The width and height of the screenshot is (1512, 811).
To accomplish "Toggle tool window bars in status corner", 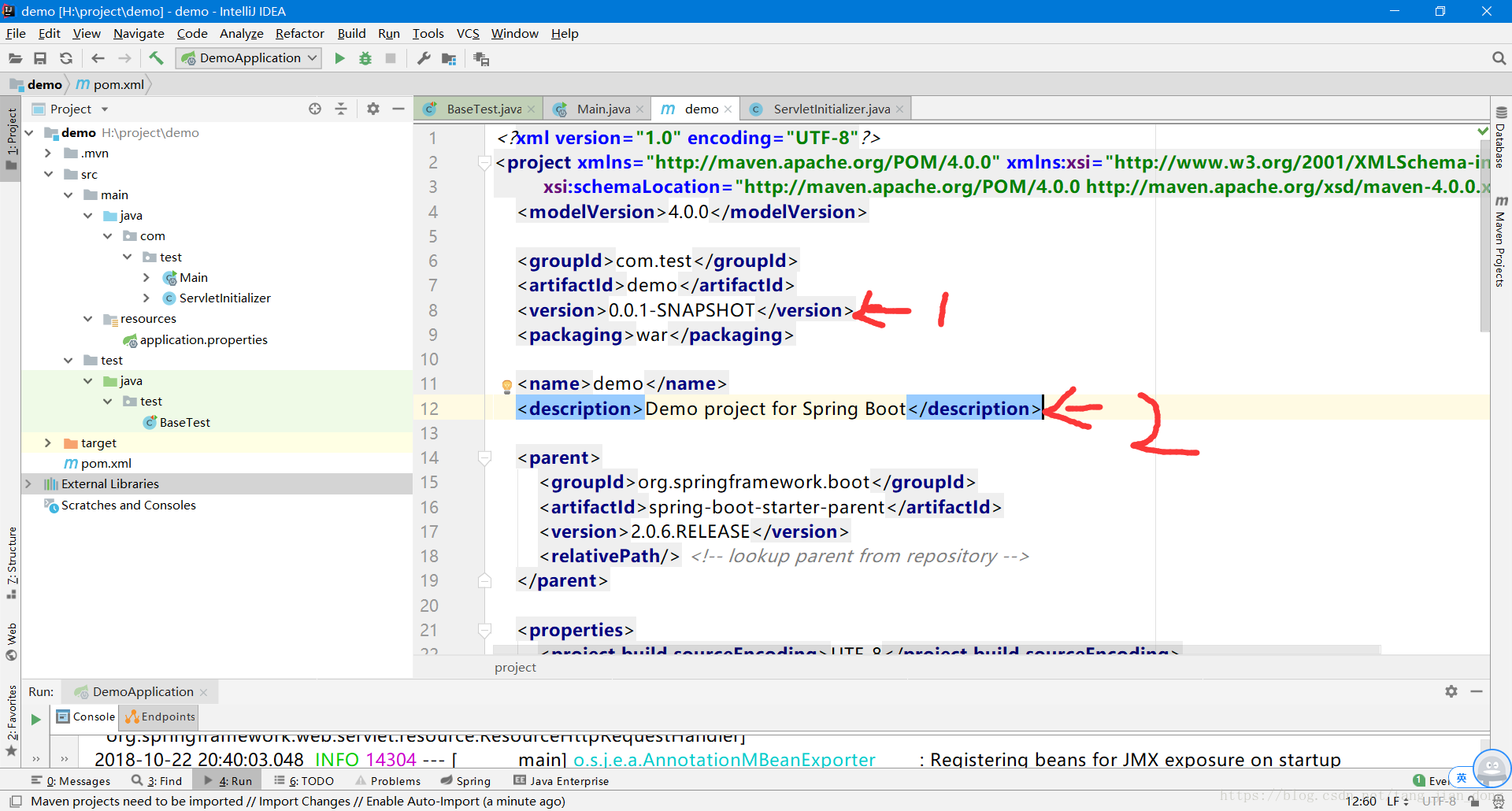I will click(15, 802).
